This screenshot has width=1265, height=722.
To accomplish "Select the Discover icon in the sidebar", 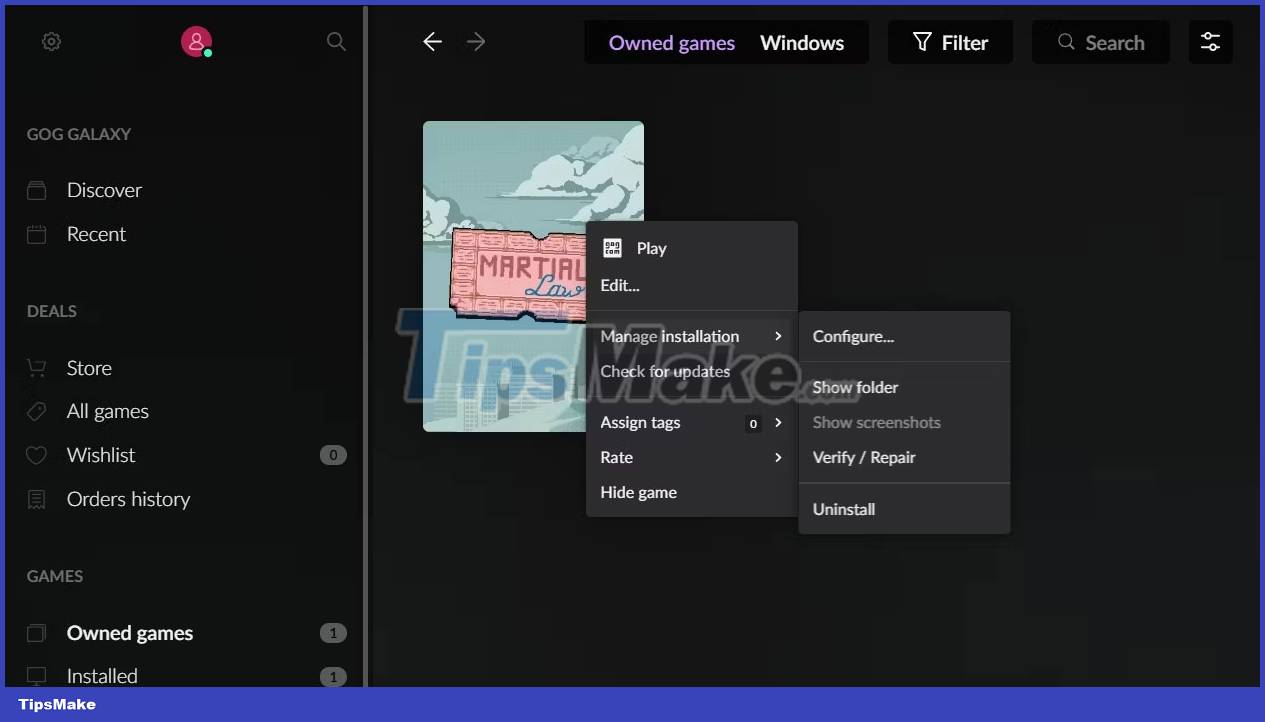I will (37, 189).
